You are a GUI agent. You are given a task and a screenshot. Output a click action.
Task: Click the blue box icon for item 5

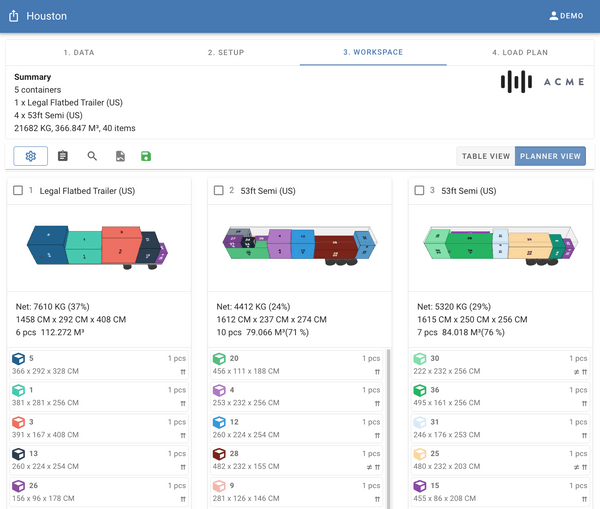click(18, 359)
